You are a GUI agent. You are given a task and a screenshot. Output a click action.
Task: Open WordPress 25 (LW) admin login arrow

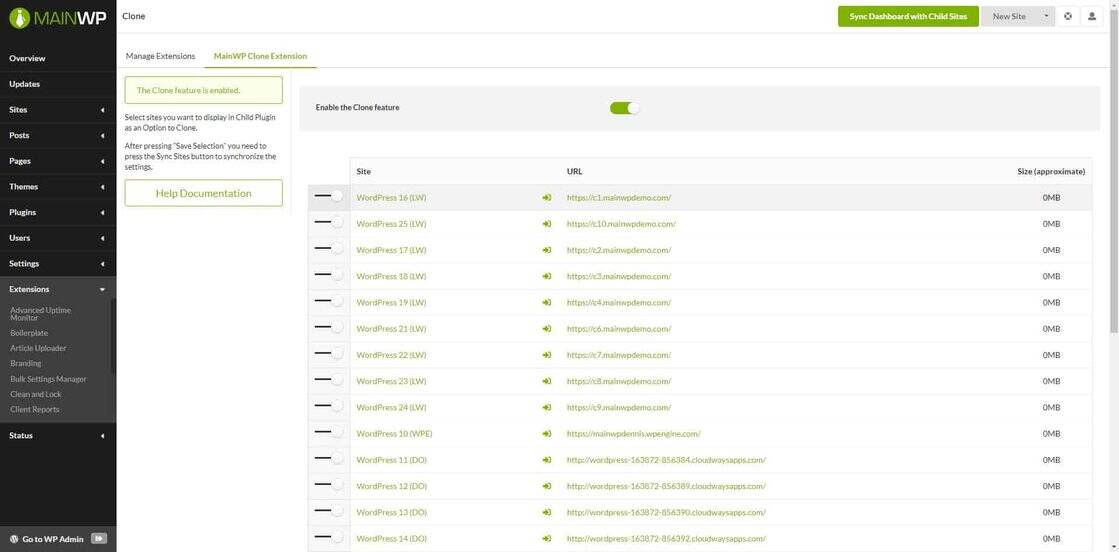[x=547, y=224]
